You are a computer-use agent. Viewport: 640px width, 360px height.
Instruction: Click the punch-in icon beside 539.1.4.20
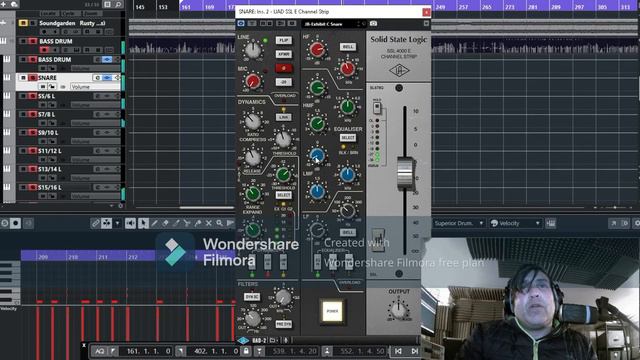click(259, 351)
